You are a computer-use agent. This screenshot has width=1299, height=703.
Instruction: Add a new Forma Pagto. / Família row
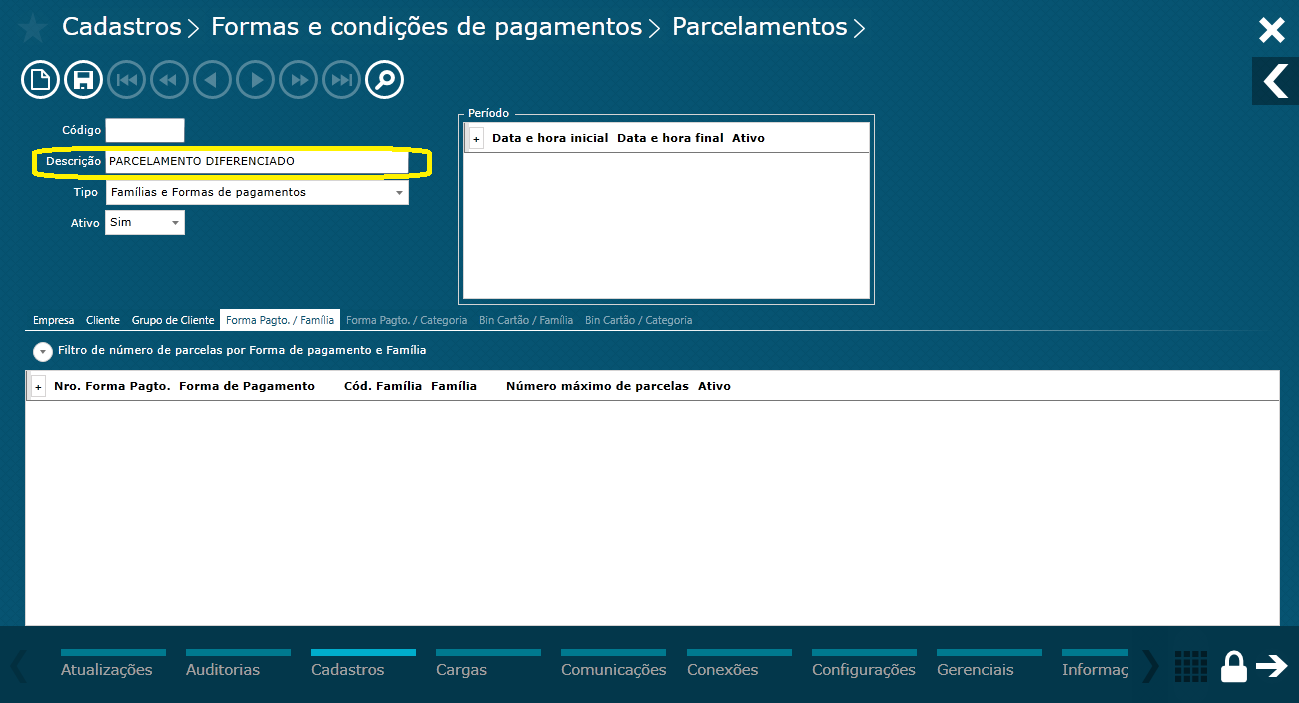38,386
